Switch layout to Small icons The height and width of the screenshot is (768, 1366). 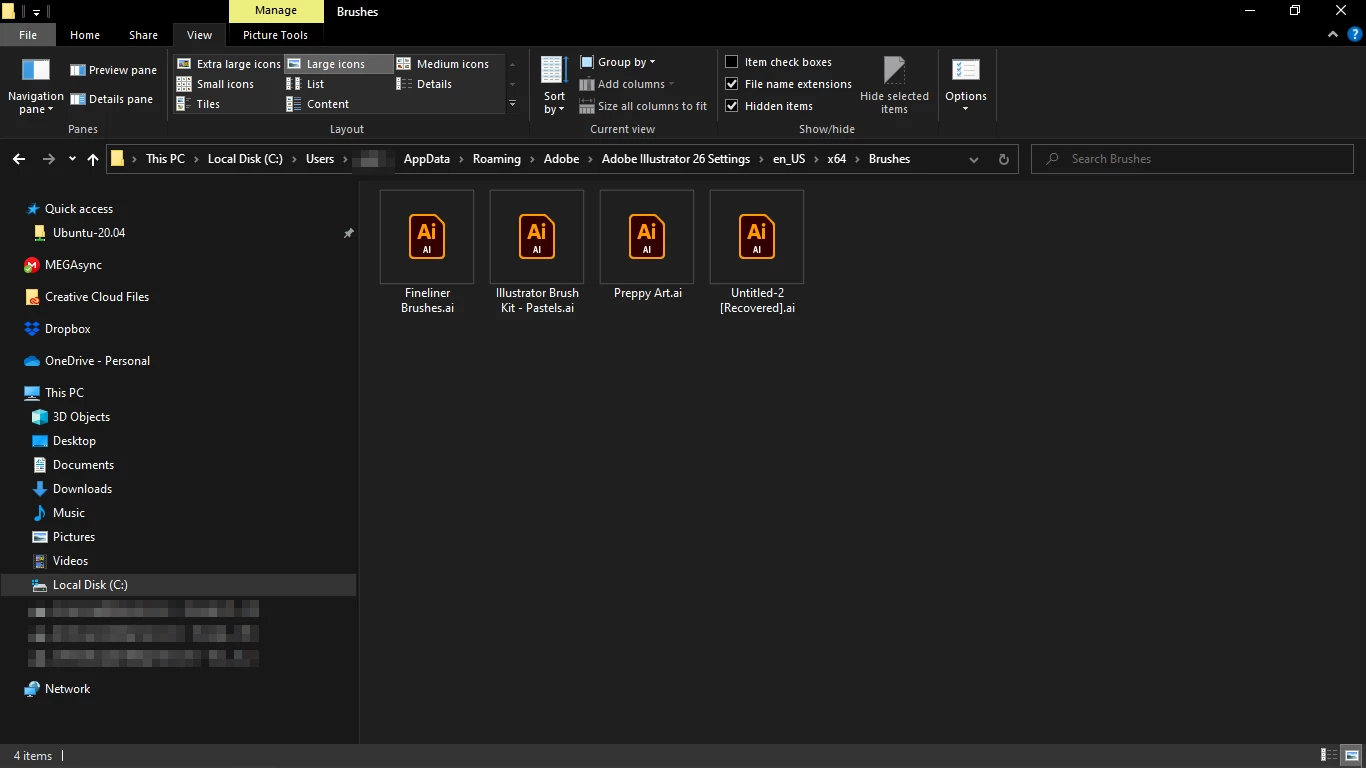pos(215,84)
